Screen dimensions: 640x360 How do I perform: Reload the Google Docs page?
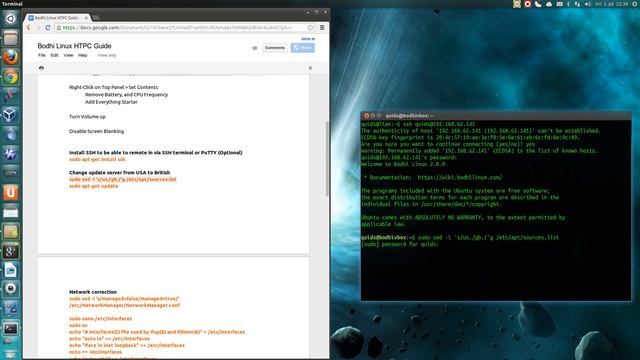tap(48, 28)
